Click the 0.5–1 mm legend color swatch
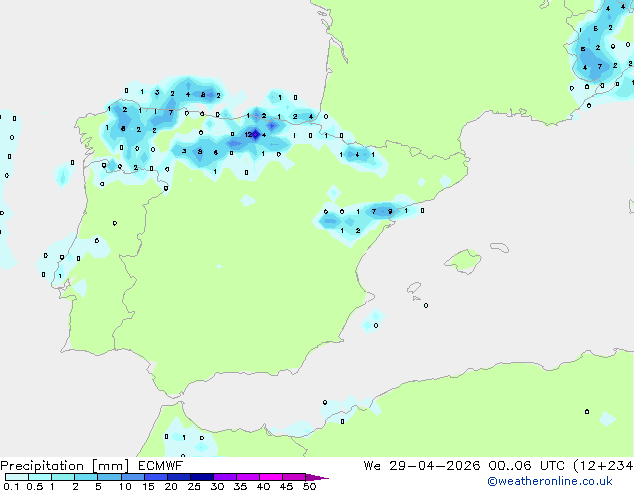Viewport: 634px width, 490px height. point(40,477)
